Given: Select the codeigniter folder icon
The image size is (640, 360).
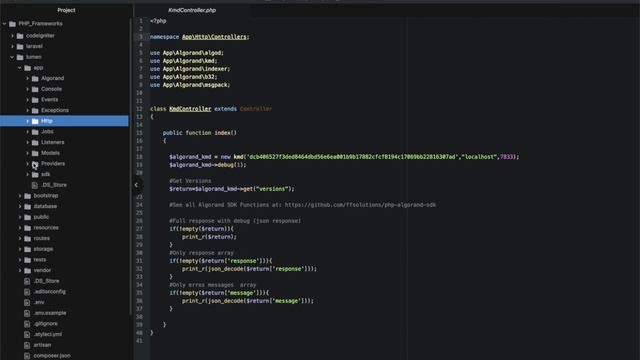Looking at the screenshot, I should point(20,36).
